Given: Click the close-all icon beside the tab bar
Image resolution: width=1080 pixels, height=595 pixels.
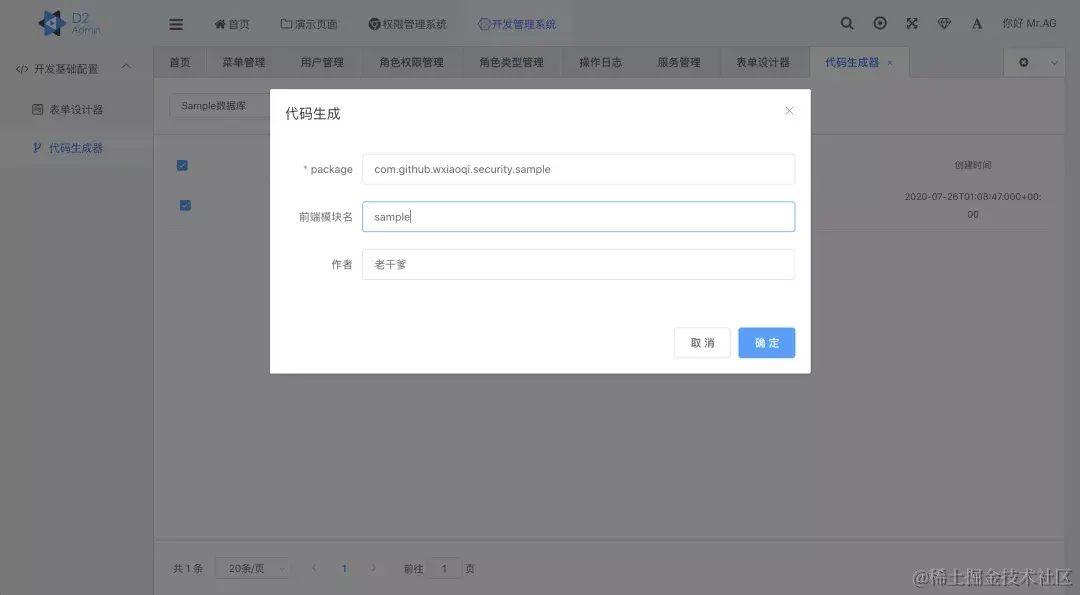Looking at the screenshot, I should tap(1023, 62).
